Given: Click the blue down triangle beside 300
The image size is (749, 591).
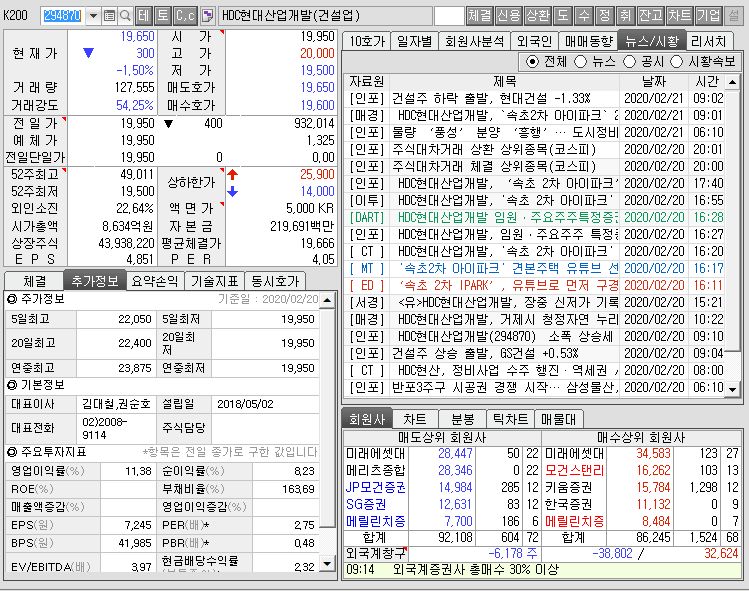Looking at the screenshot, I should pos(89,53).
